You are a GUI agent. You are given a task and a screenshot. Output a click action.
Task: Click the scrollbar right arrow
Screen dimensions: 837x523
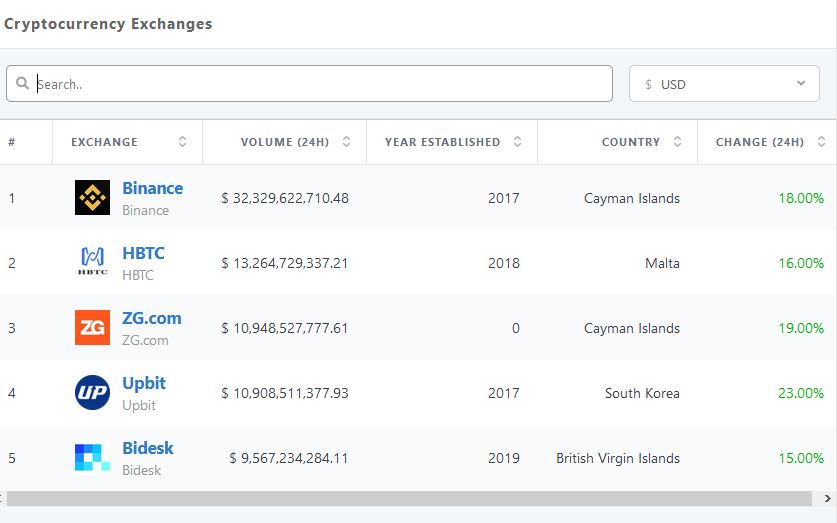pyautogui.click(x=827, y=498)
